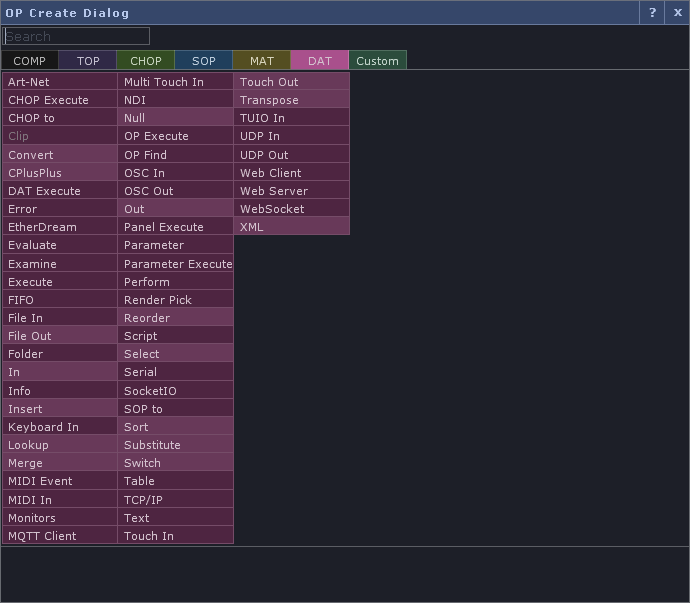The width and height of the screenshot is (690, 603).
Task: Choose the Lookup operator
Action: (x=60, y=445)
